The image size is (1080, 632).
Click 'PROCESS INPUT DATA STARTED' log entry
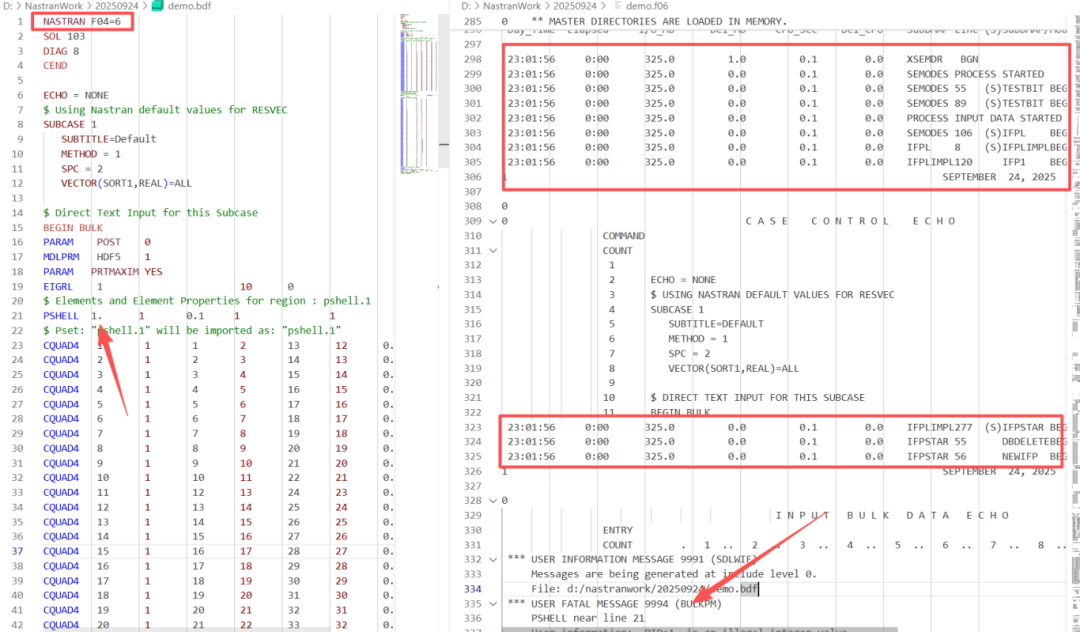tap(984, 118)
